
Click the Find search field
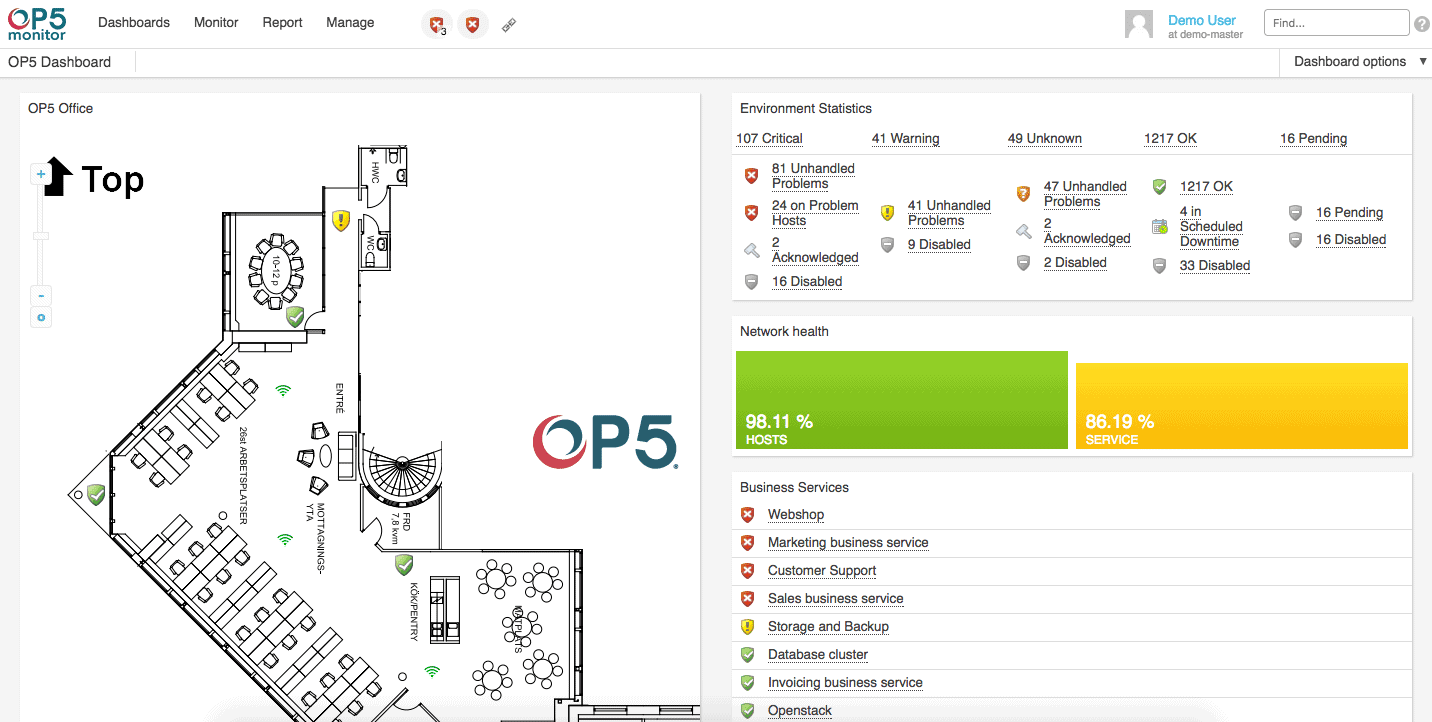pyautogui.click(x=1336, y=22)
